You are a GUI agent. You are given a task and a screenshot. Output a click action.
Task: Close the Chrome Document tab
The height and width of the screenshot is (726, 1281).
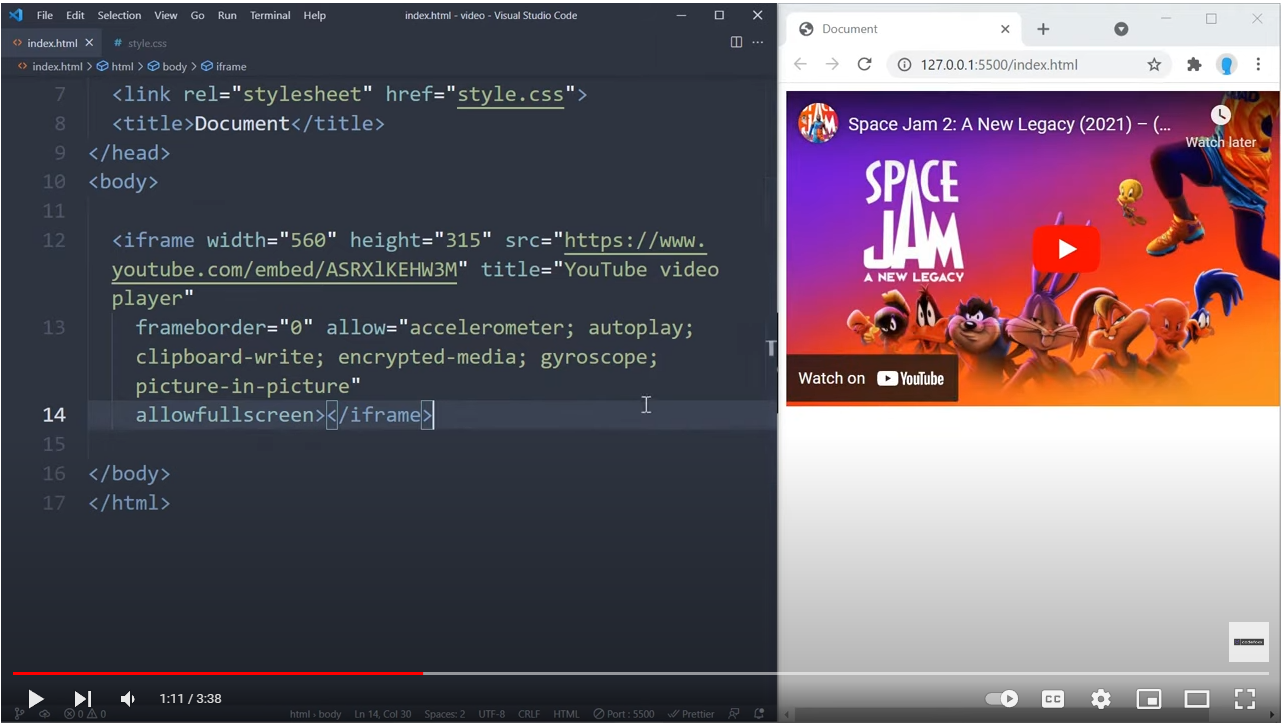[x=1005, y=29]
